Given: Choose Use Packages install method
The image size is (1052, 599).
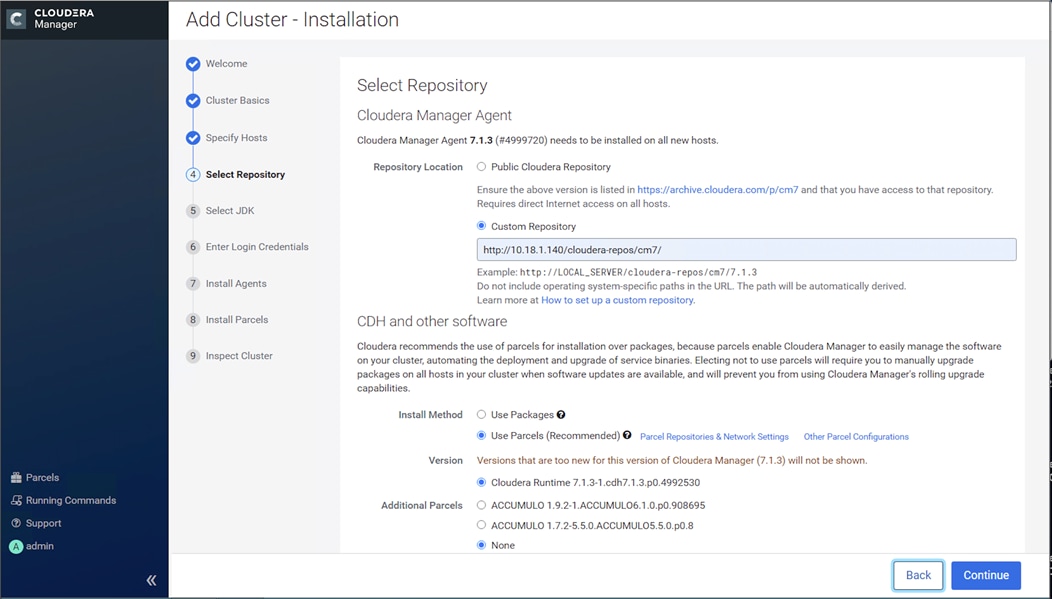Looking at the screenshot, I should [x=481, y=415].
